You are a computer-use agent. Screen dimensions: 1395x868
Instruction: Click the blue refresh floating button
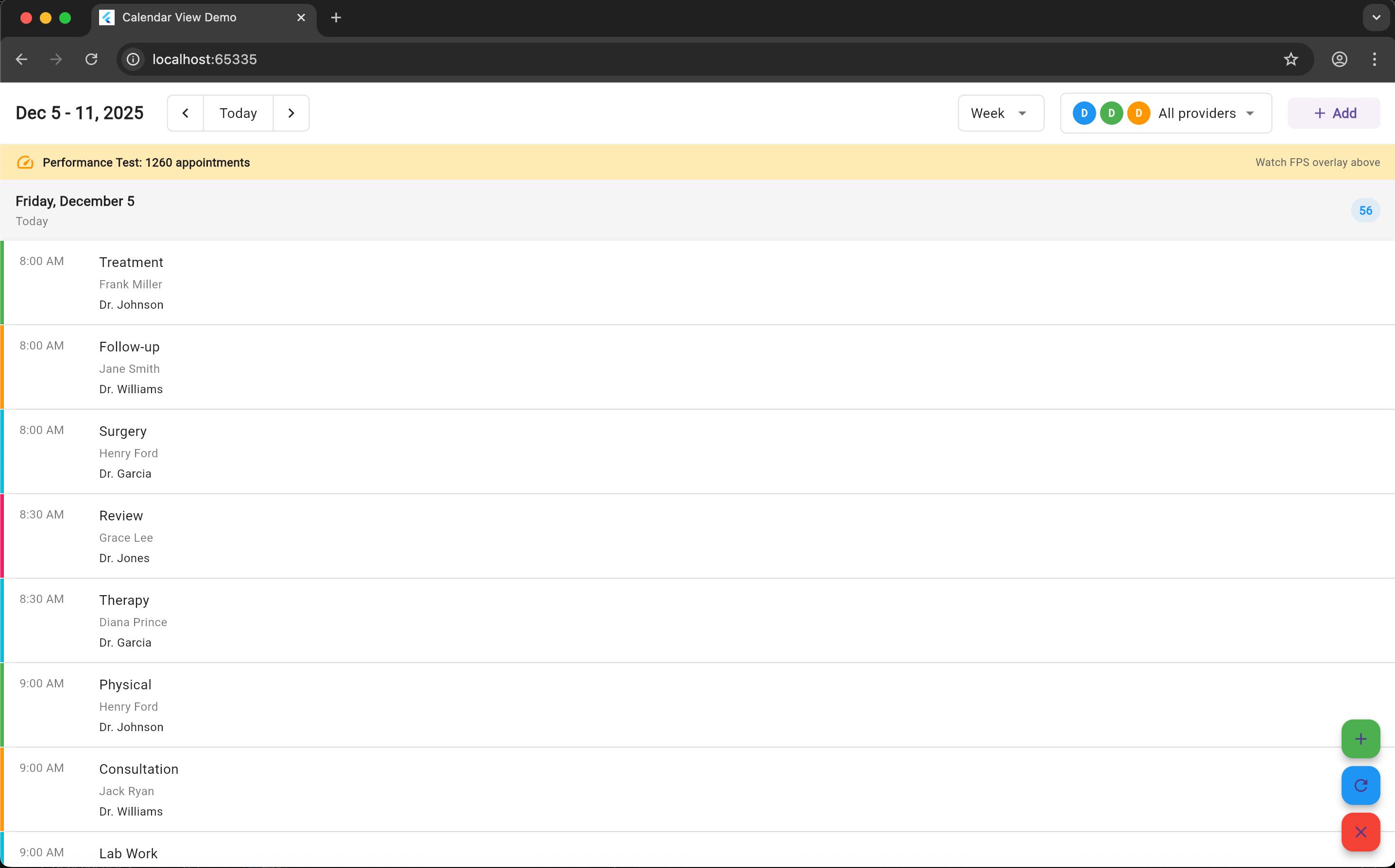point(1360,785)
